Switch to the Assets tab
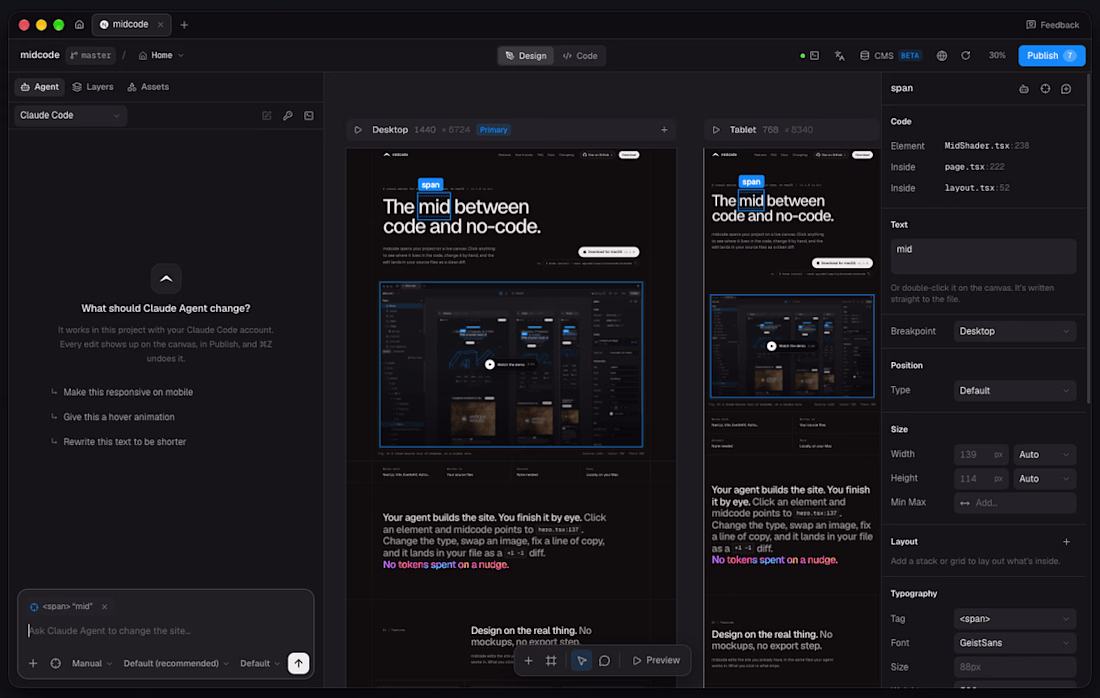 148,87
